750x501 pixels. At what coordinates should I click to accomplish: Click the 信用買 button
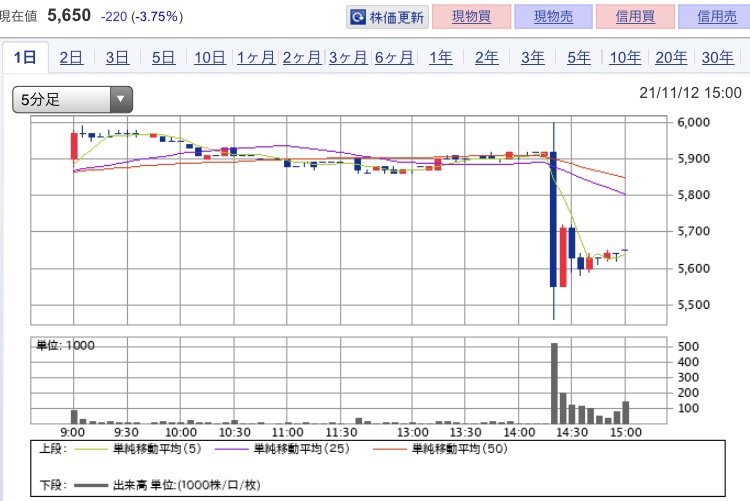[635, 17]
